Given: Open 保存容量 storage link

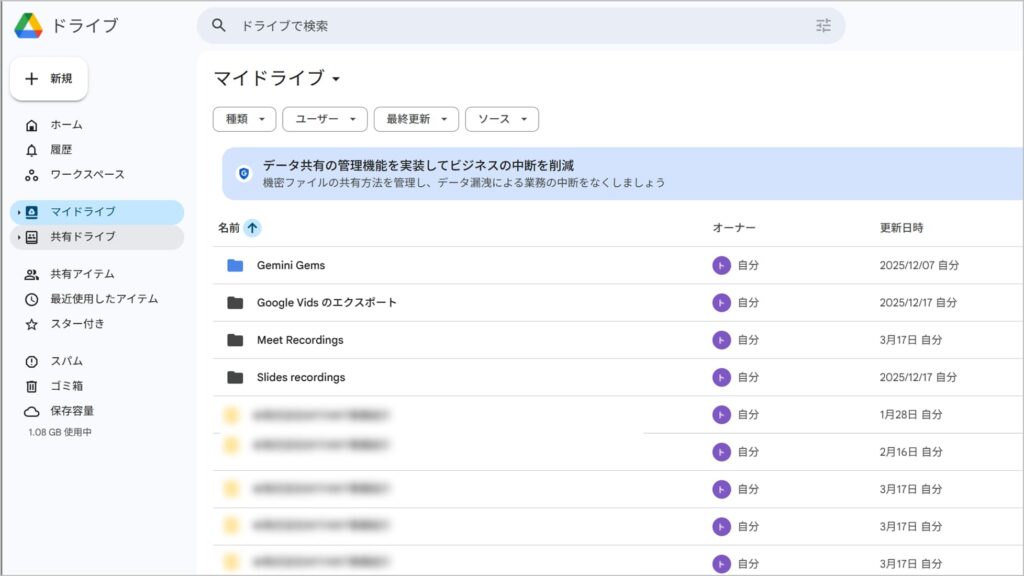Looking at the screenshot, I should tap(72, 411).
